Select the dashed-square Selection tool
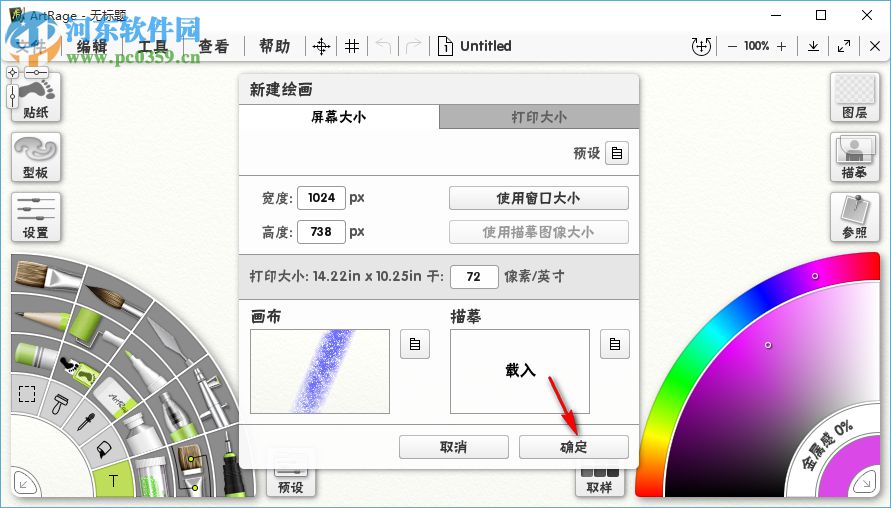The image size is (891, 508). pos(27,393)
